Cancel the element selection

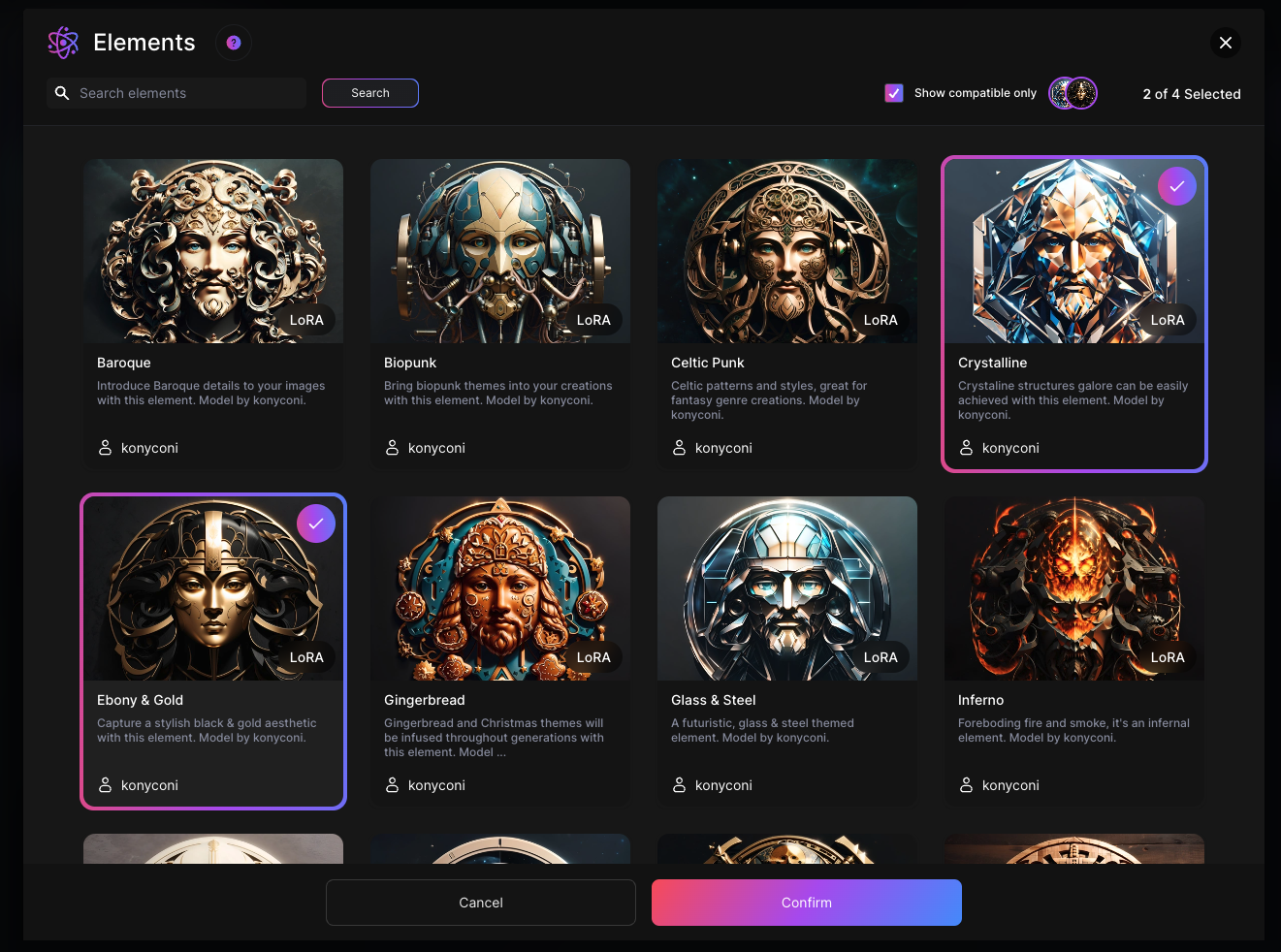click(480, 903)
